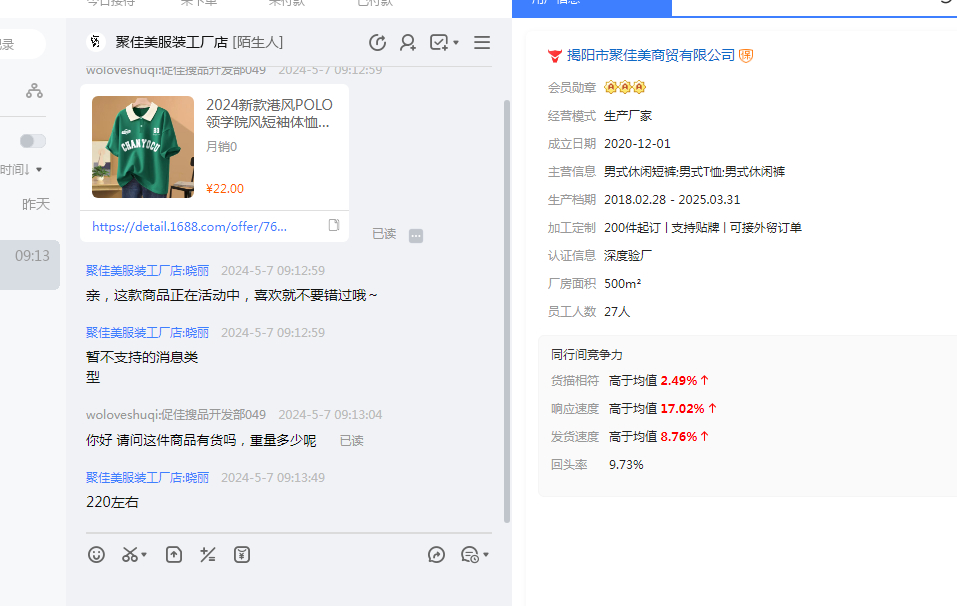Image resolution: width=957 pixels, height=606 pixels.
Task: Click the yuan payment request icon
Action: tap(241, 554)
